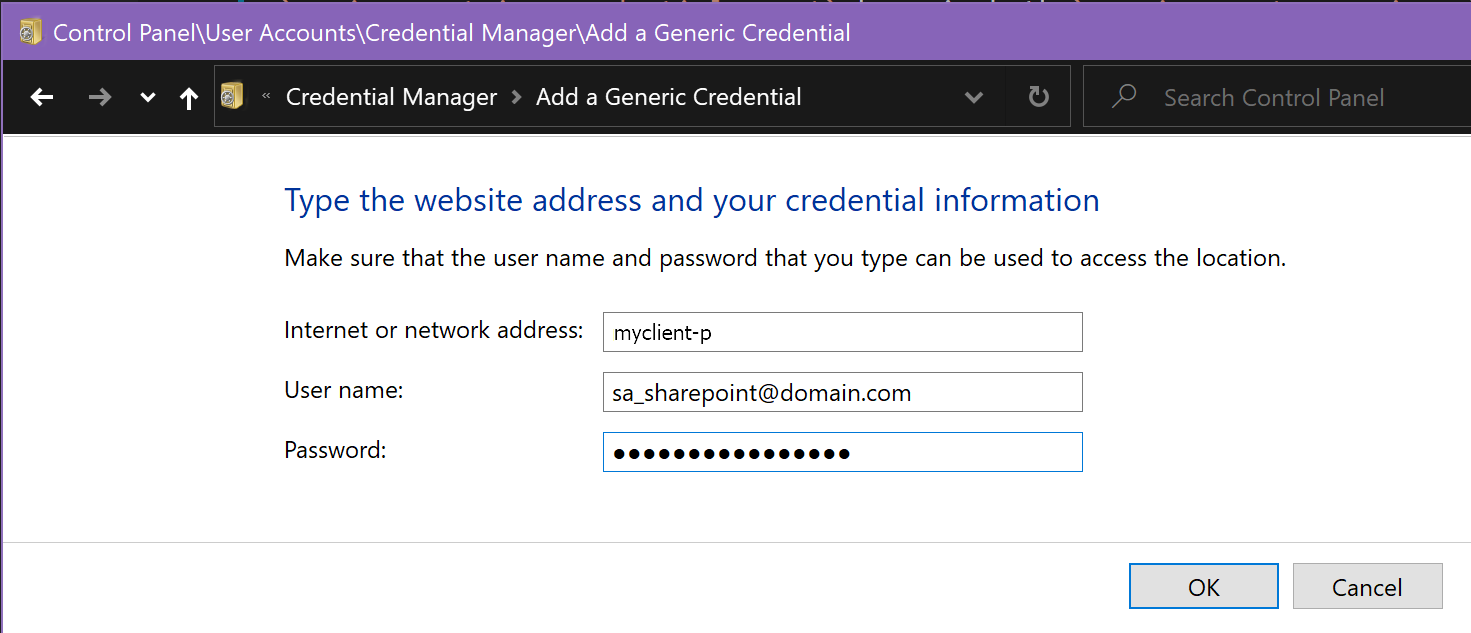Confirm the credential with OK
The height and width of the screenshot is (633, 1471).
[x=1204, y=586]
